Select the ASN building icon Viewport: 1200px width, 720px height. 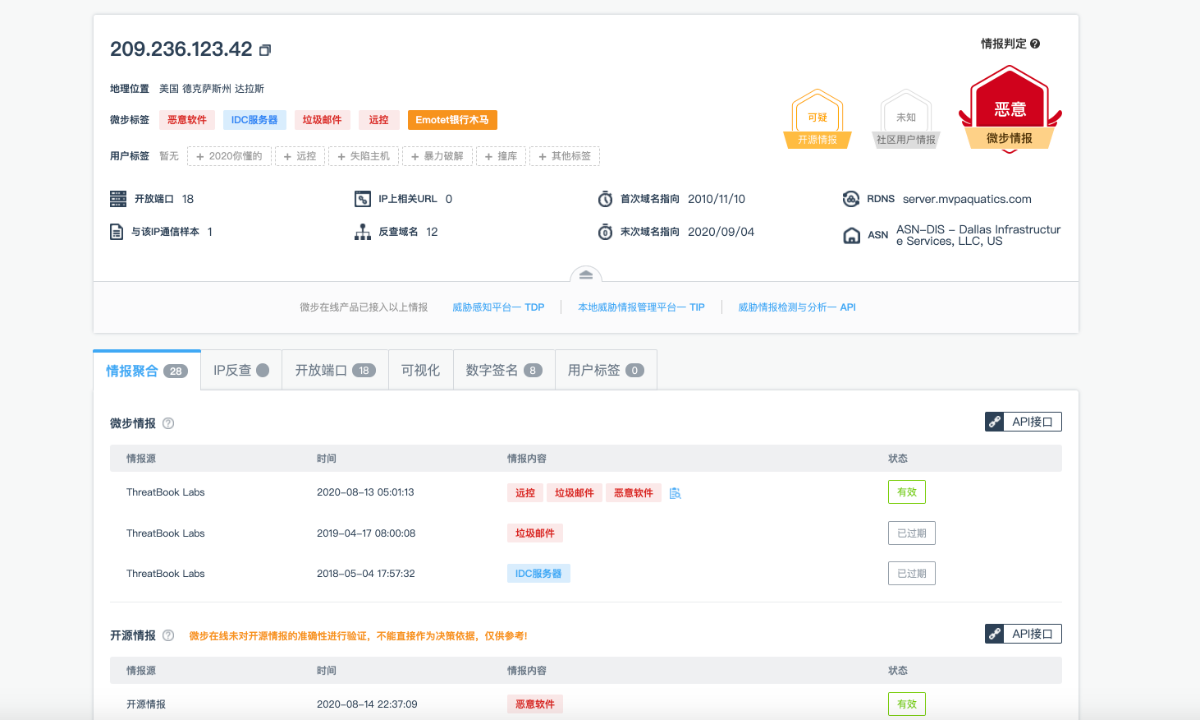(851, 236)
